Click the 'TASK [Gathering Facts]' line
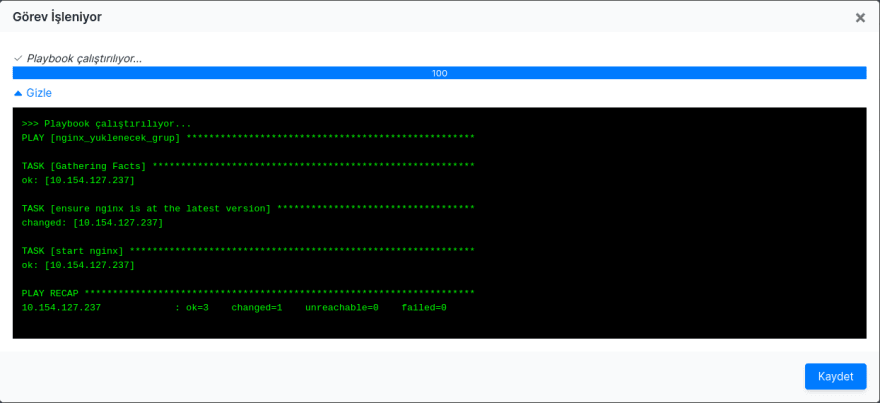880x403 pixels. (x=248, y=166)
